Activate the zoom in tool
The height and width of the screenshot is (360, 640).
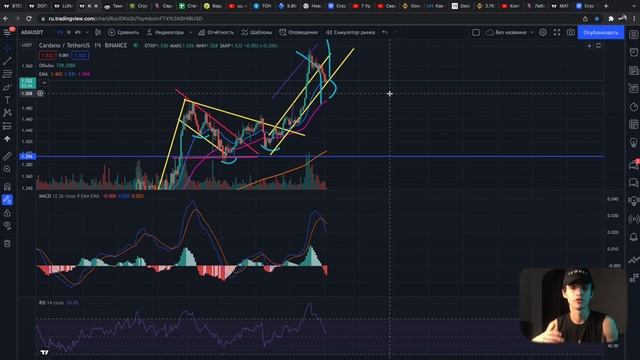7,169
